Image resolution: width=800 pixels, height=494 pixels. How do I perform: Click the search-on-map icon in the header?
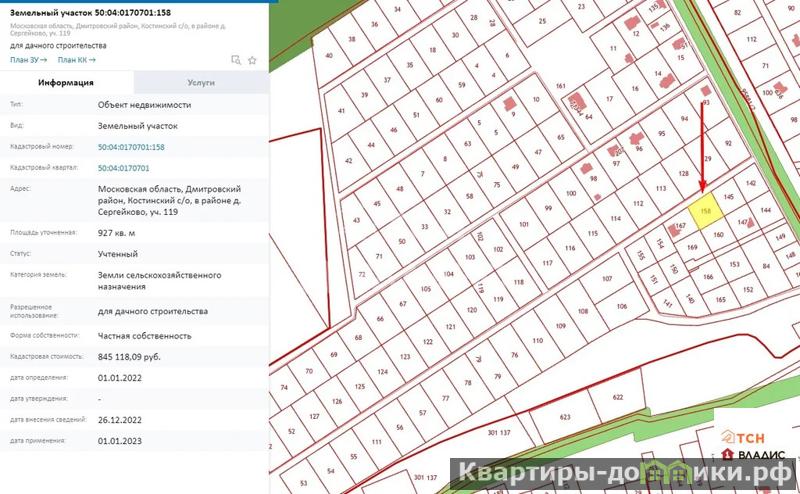tap(235, 60)
